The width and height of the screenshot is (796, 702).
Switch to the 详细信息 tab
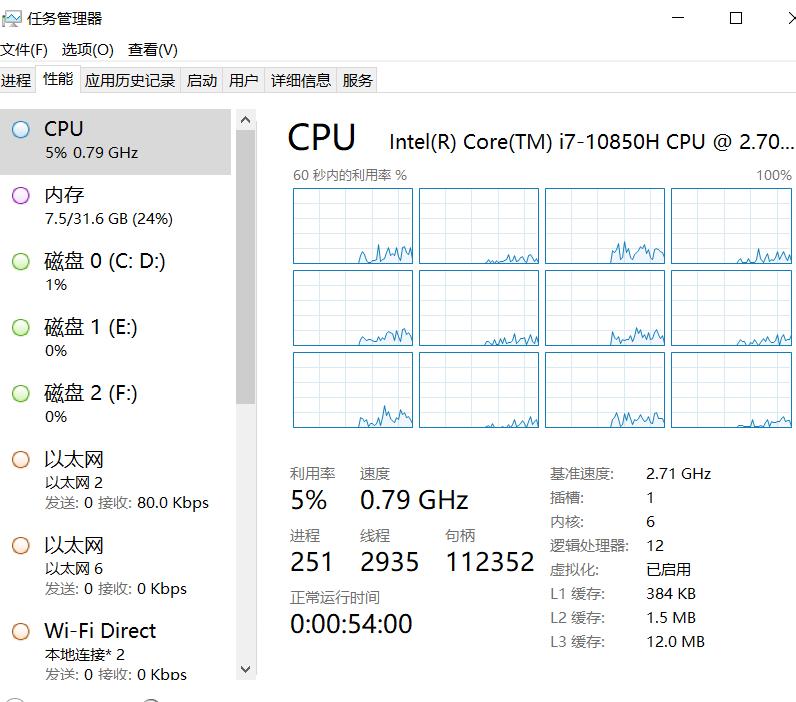pos(301,81)
